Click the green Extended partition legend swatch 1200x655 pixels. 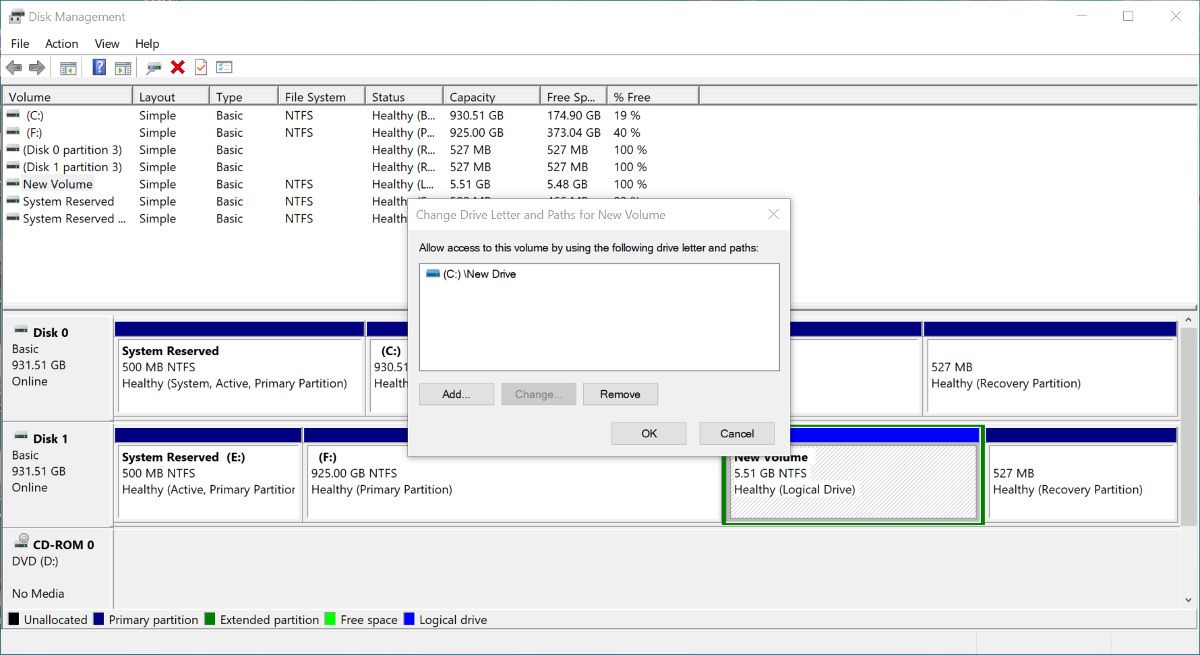(210, 620)
